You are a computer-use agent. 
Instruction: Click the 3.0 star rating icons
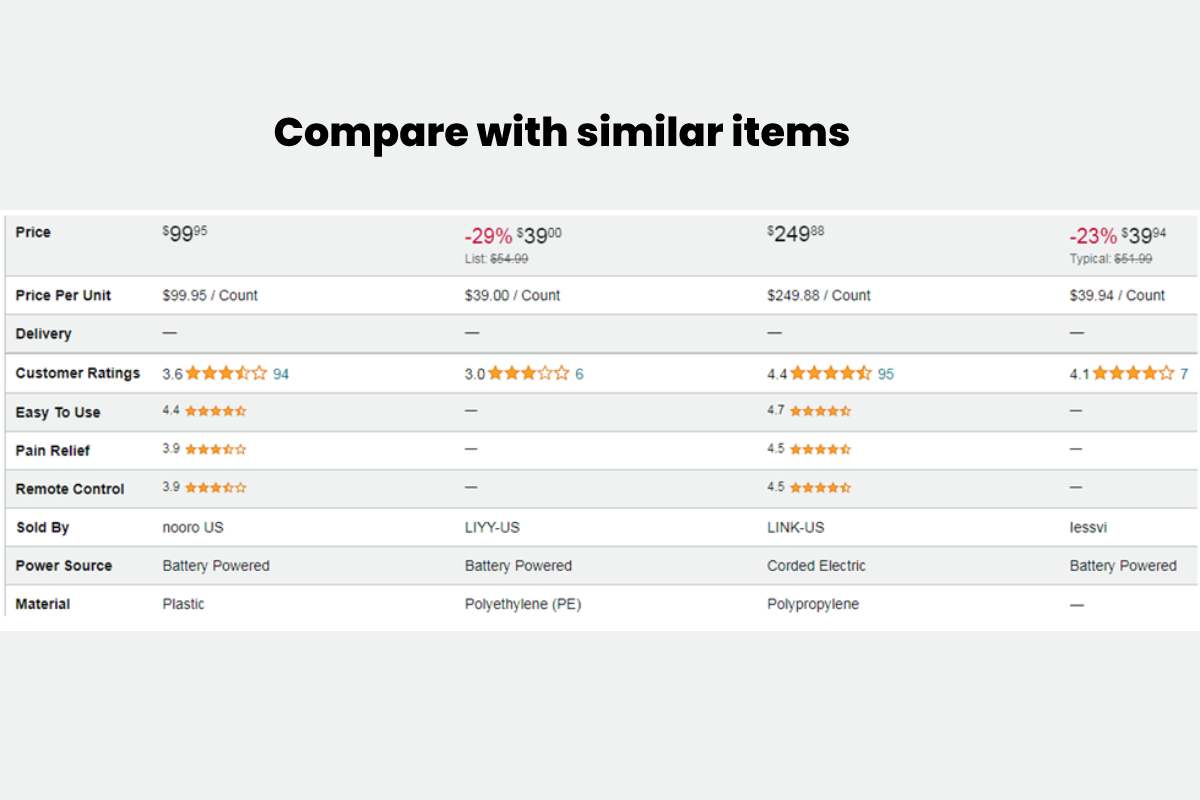point(529,373)
